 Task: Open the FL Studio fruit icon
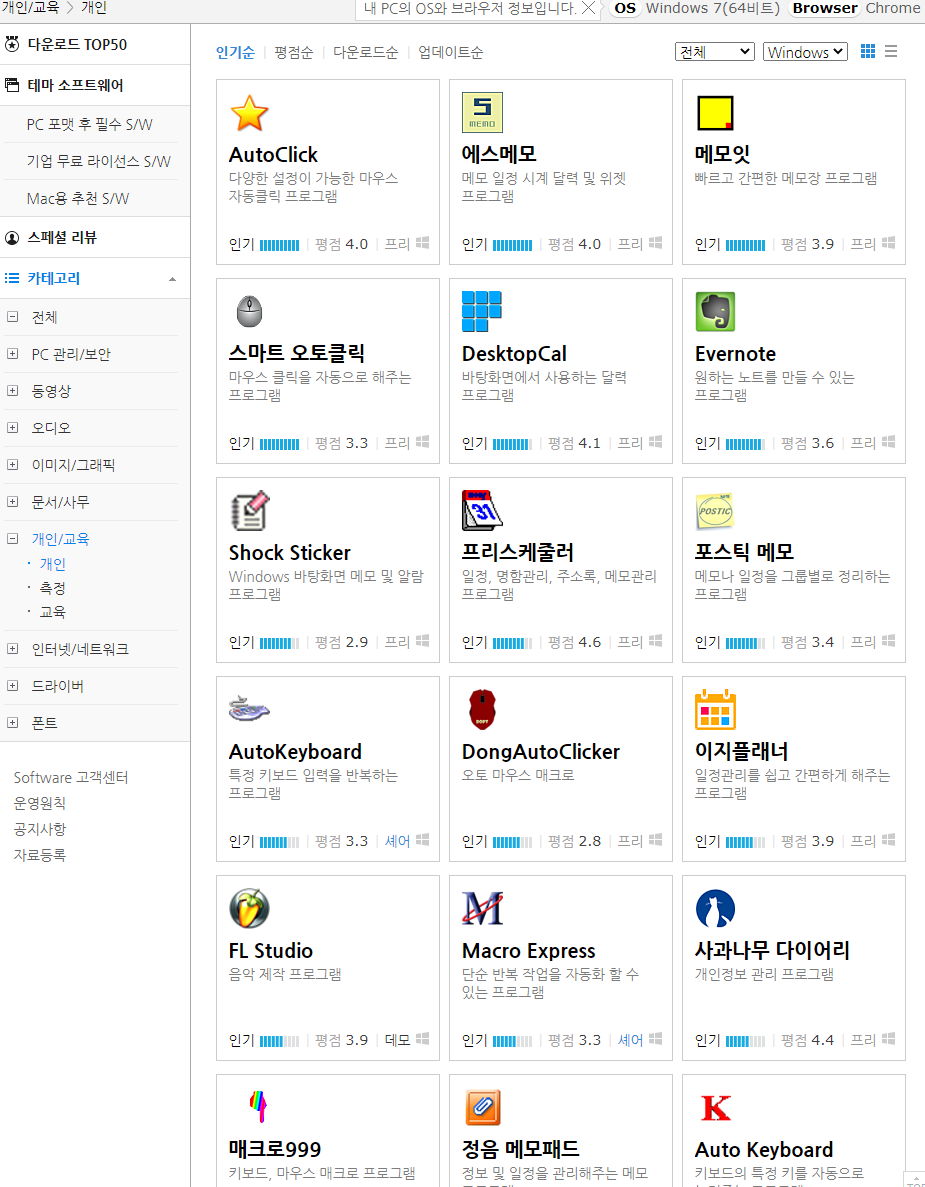coord(249,908)
